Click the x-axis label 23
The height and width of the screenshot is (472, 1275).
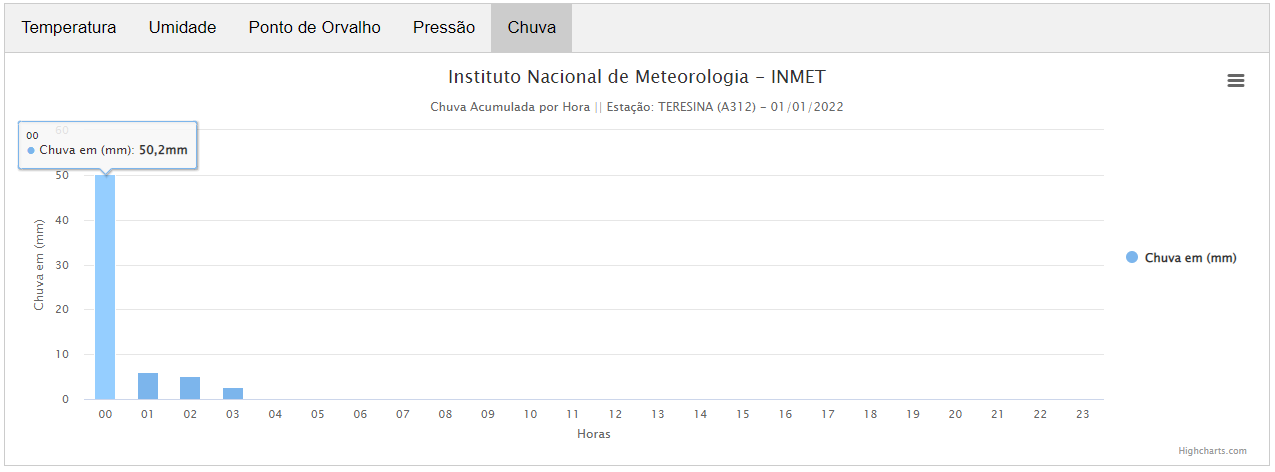[1082, 414]
